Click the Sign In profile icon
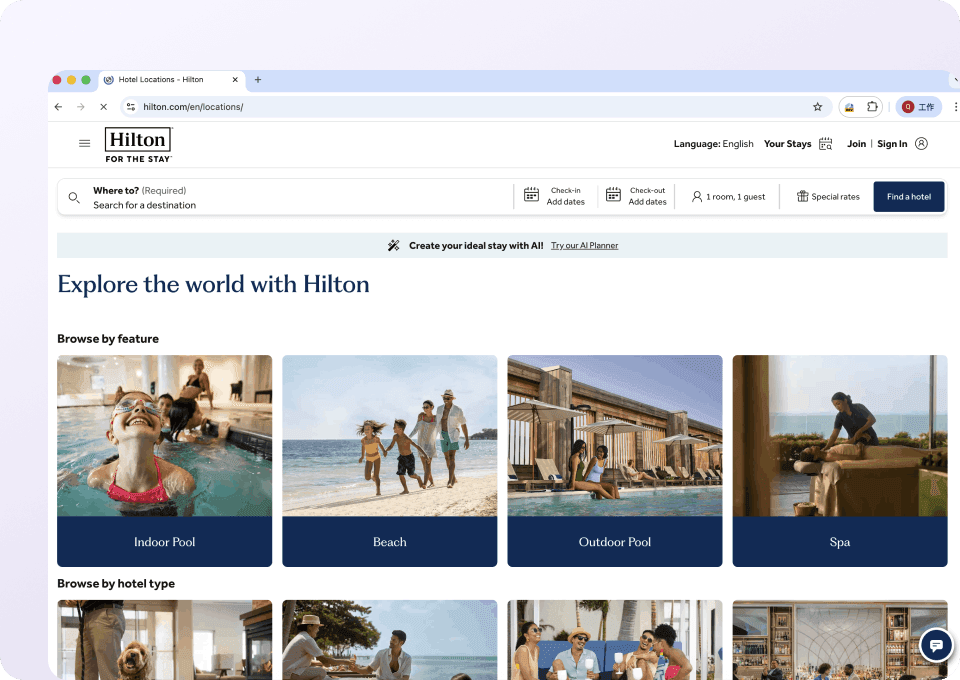 tap(921, 144)
